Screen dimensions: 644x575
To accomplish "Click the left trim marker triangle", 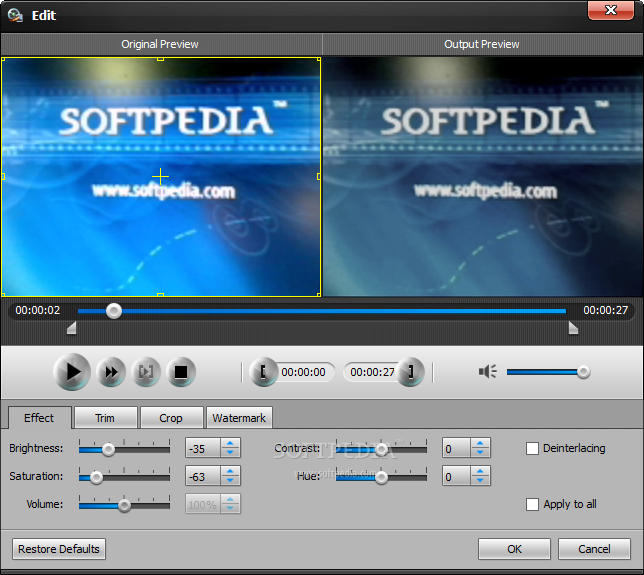I will pos(71,328).
